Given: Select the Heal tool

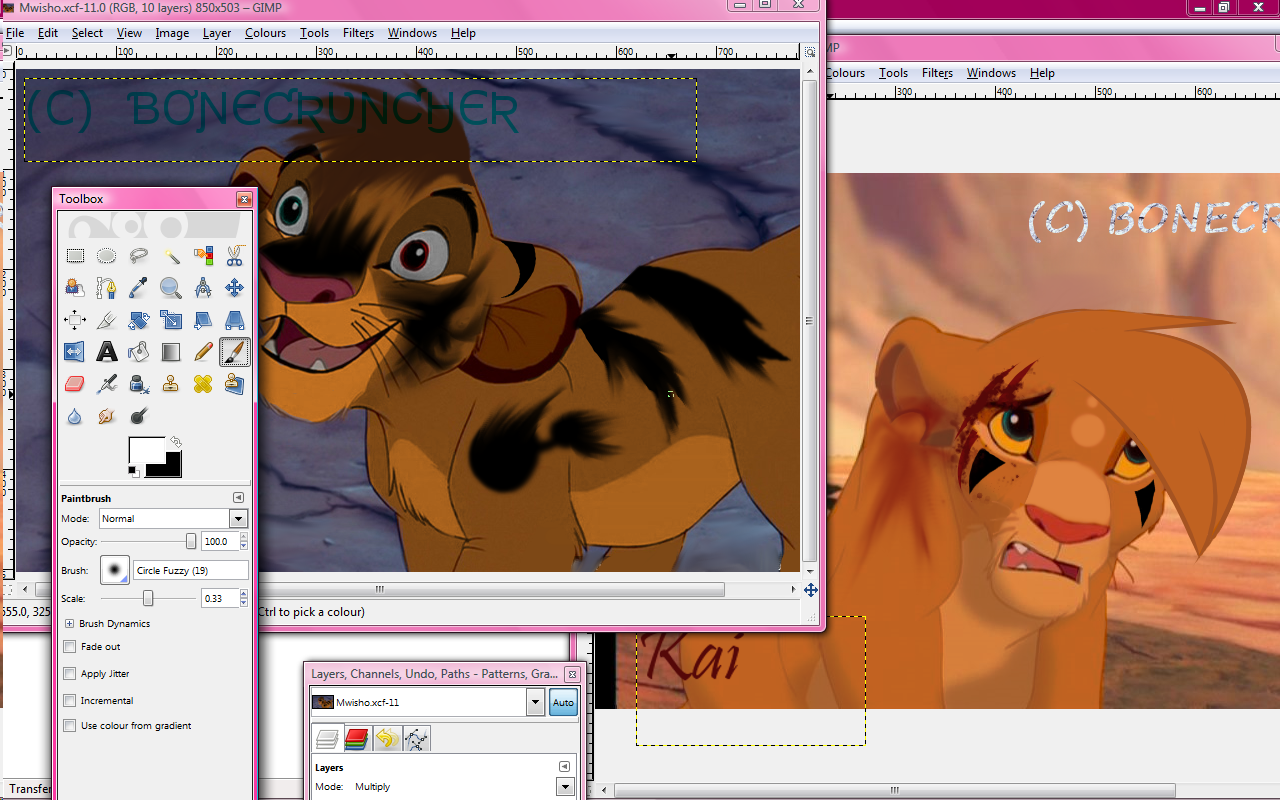Looking at the screenshot, I should (203, 384).
